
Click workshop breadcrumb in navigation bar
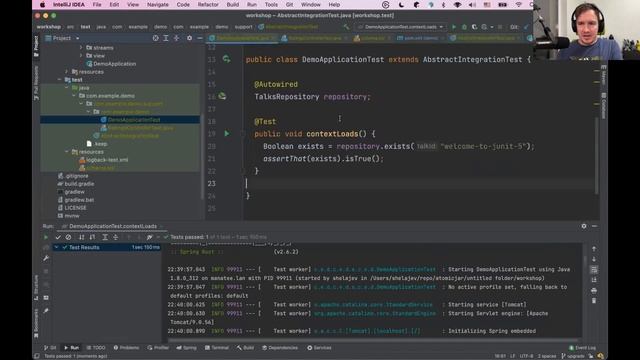[x=49, y=27]
